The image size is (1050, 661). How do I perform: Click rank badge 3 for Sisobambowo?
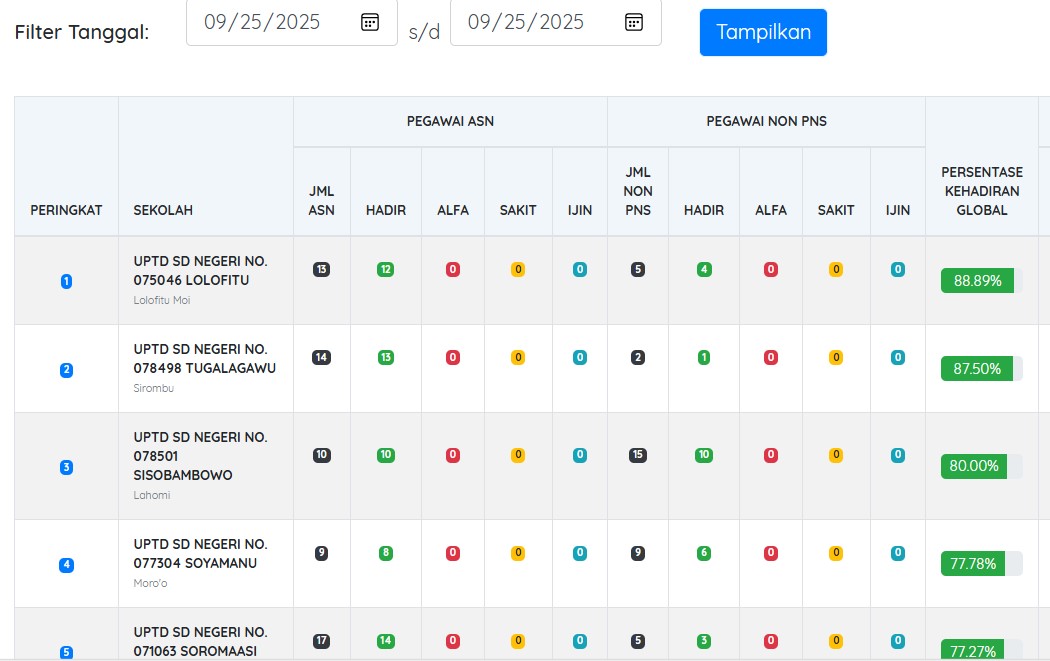(67, 467)
